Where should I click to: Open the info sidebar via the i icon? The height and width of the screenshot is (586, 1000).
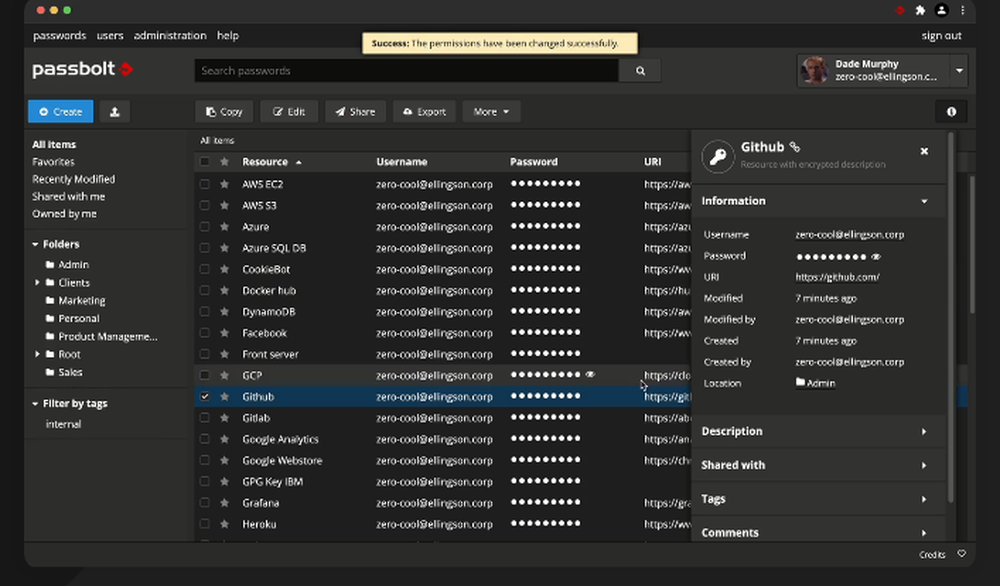[951, 111]
